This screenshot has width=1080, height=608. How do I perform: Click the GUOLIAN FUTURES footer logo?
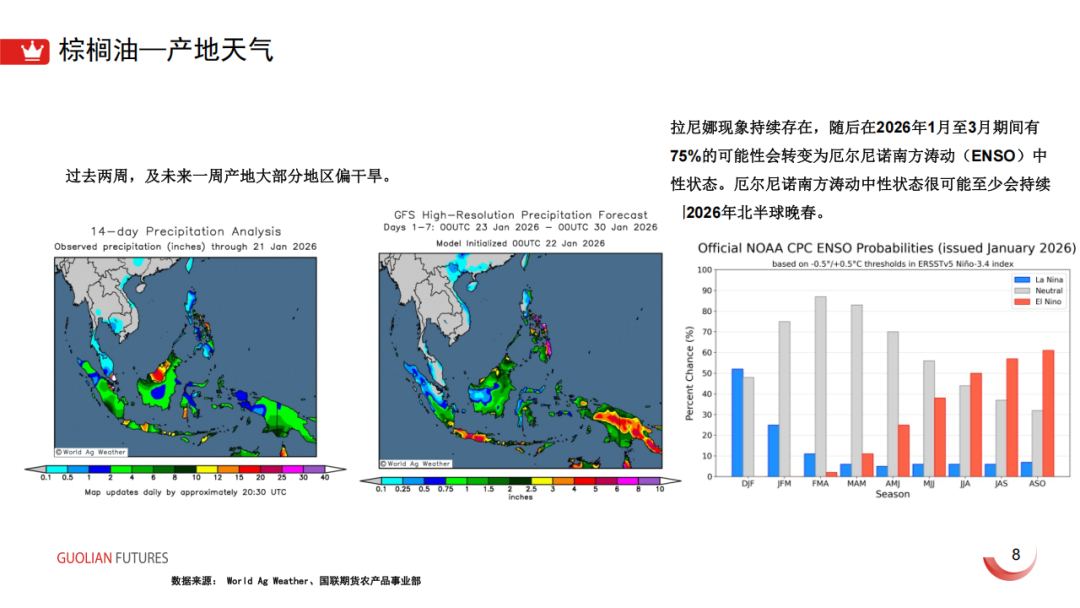pyautogui.click(x=112, y=558)
